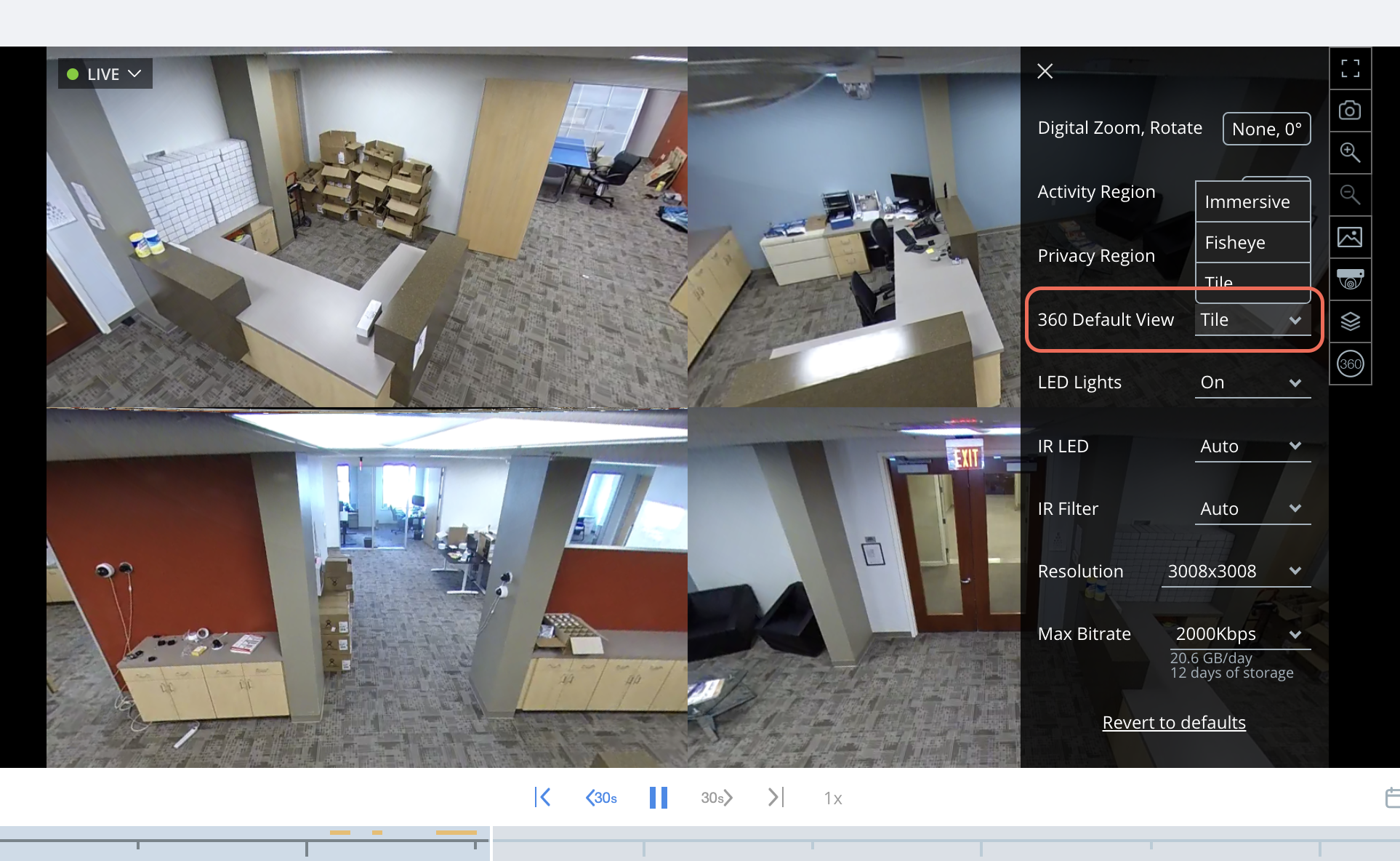Pause the live video playback

click(659, 798)
